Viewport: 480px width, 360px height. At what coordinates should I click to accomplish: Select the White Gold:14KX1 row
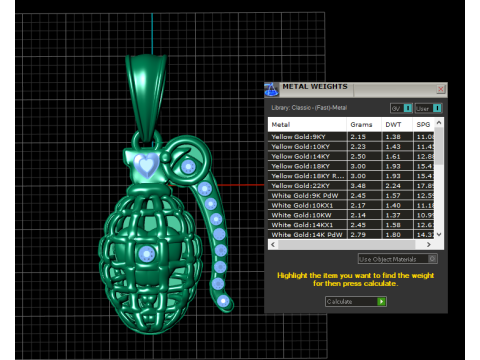coord(351,225)
